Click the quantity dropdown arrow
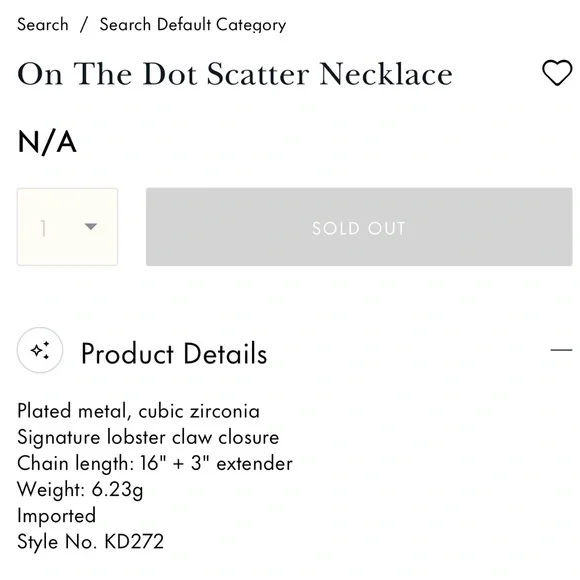Viewport: 580px width, 580px height. coord(91,226)
